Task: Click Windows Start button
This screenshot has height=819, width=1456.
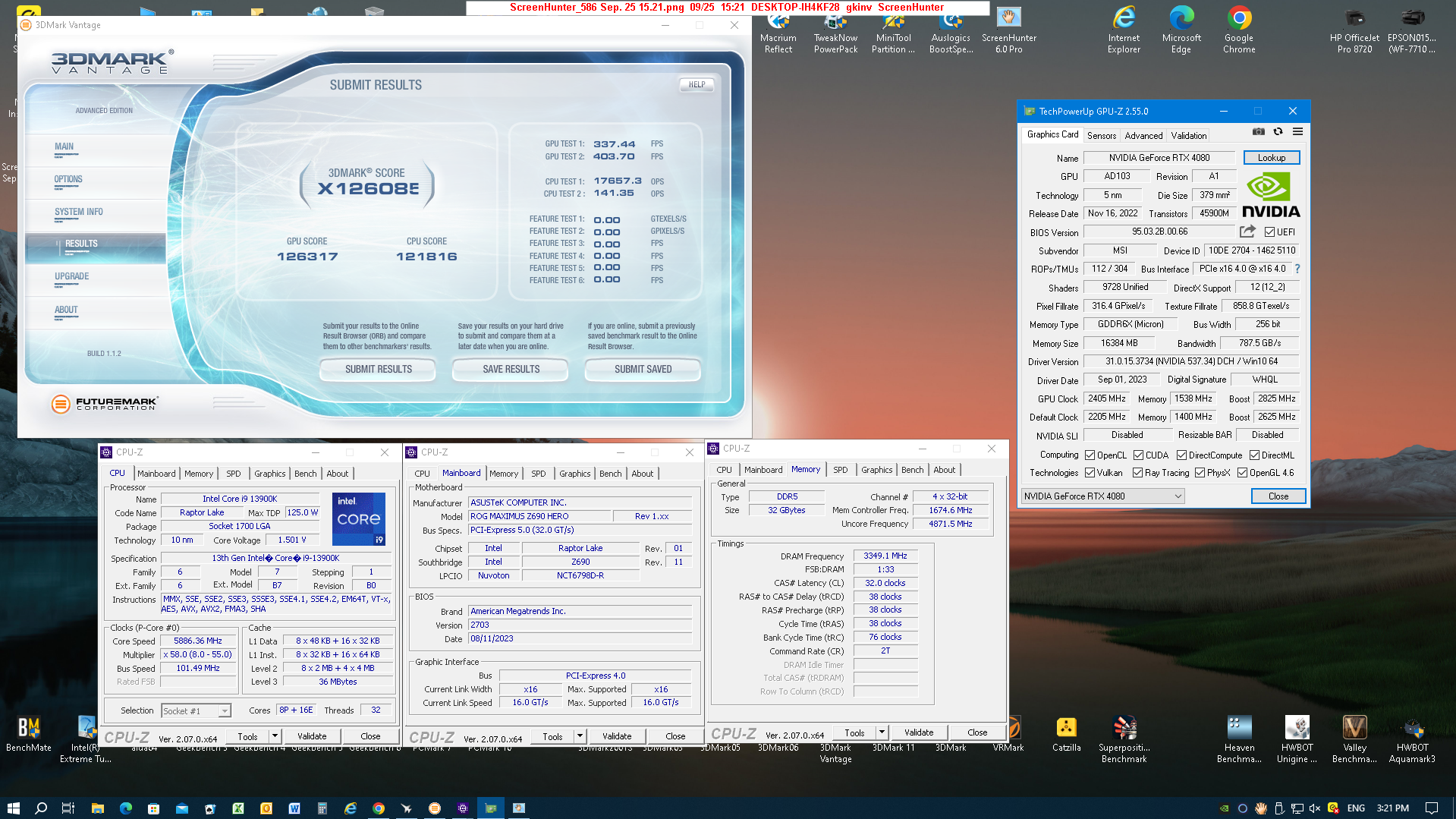Action: 13,808
